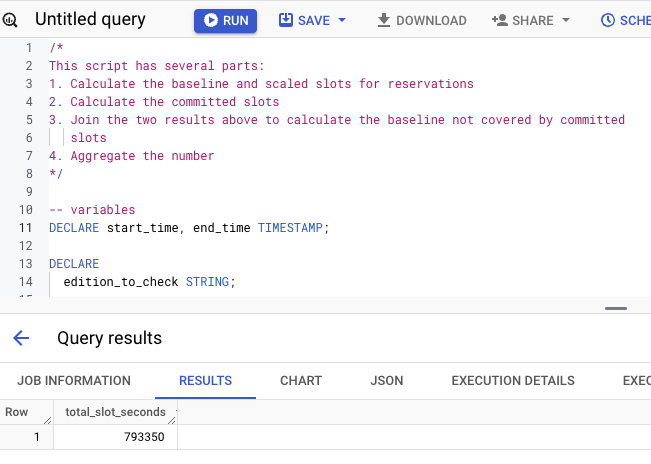
Task: Open the CHART tab
Action: 301,381
